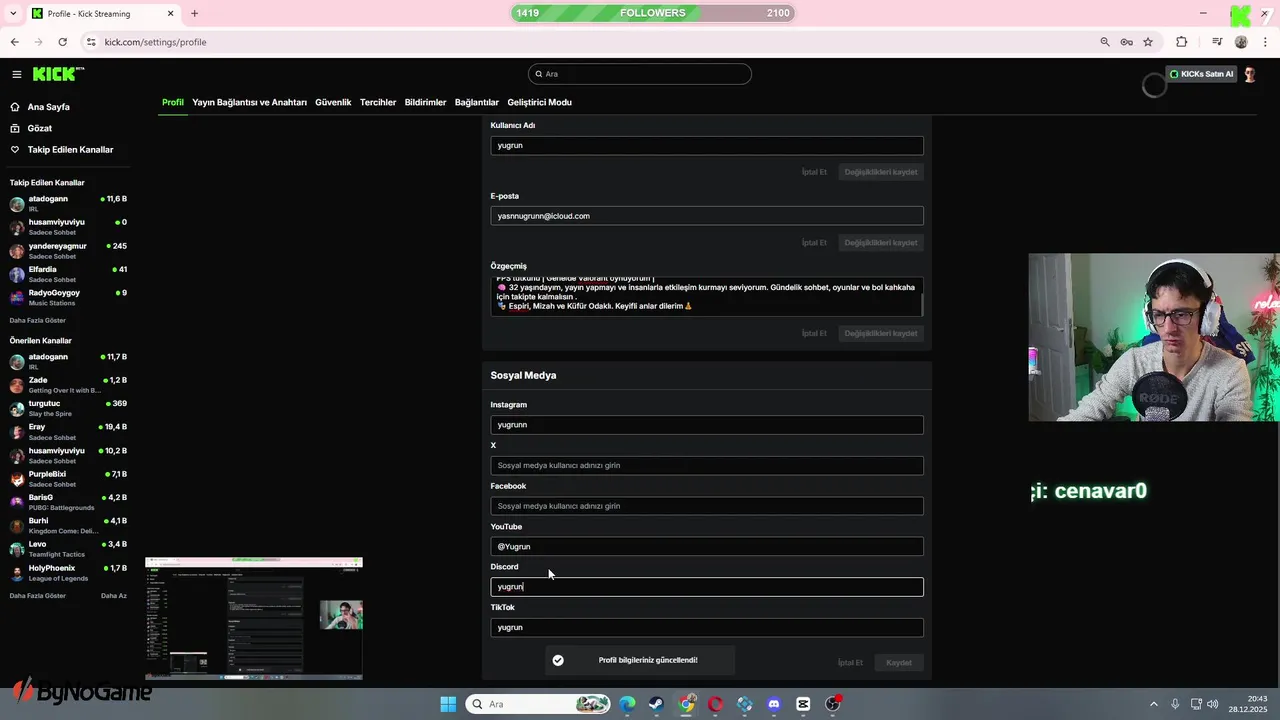Switch to the Bağlantılar tab
Viewport: 1280px width, 720px height.
477,102
